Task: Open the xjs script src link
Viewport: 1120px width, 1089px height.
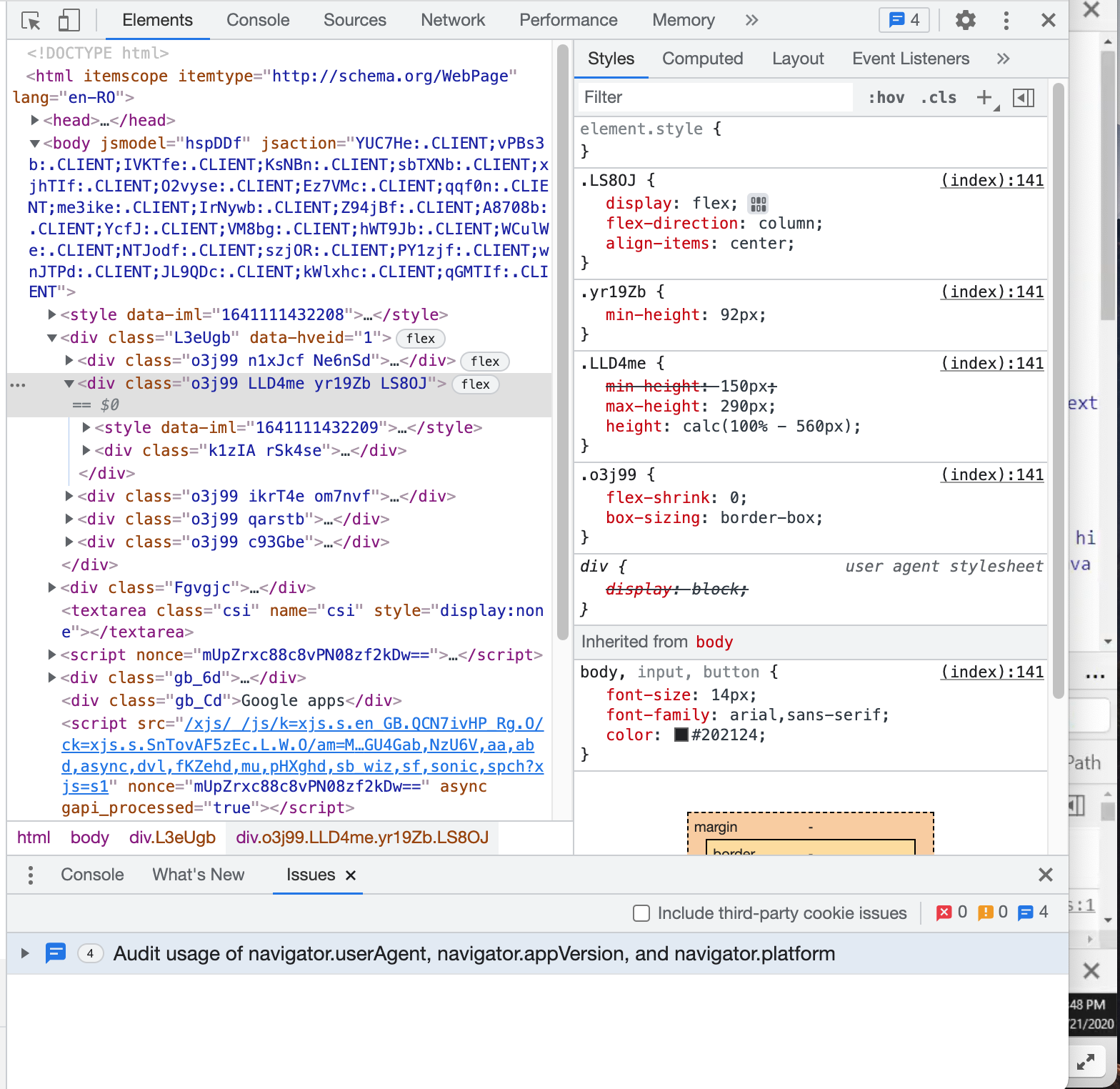Action: [302, 755]
